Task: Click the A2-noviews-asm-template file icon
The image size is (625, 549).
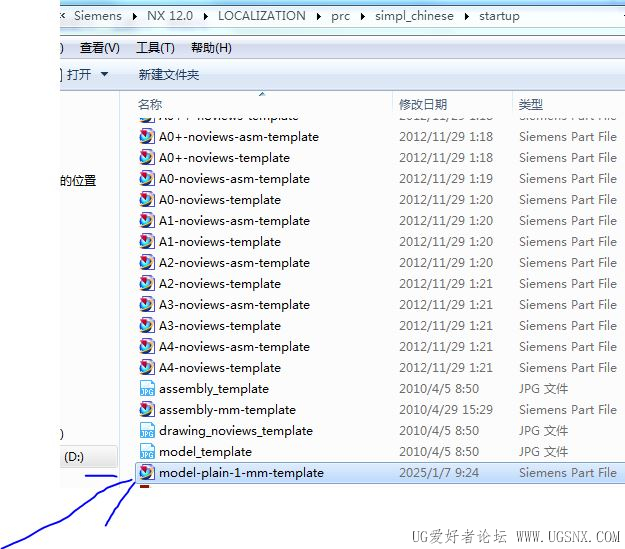Action: [147, 263]
